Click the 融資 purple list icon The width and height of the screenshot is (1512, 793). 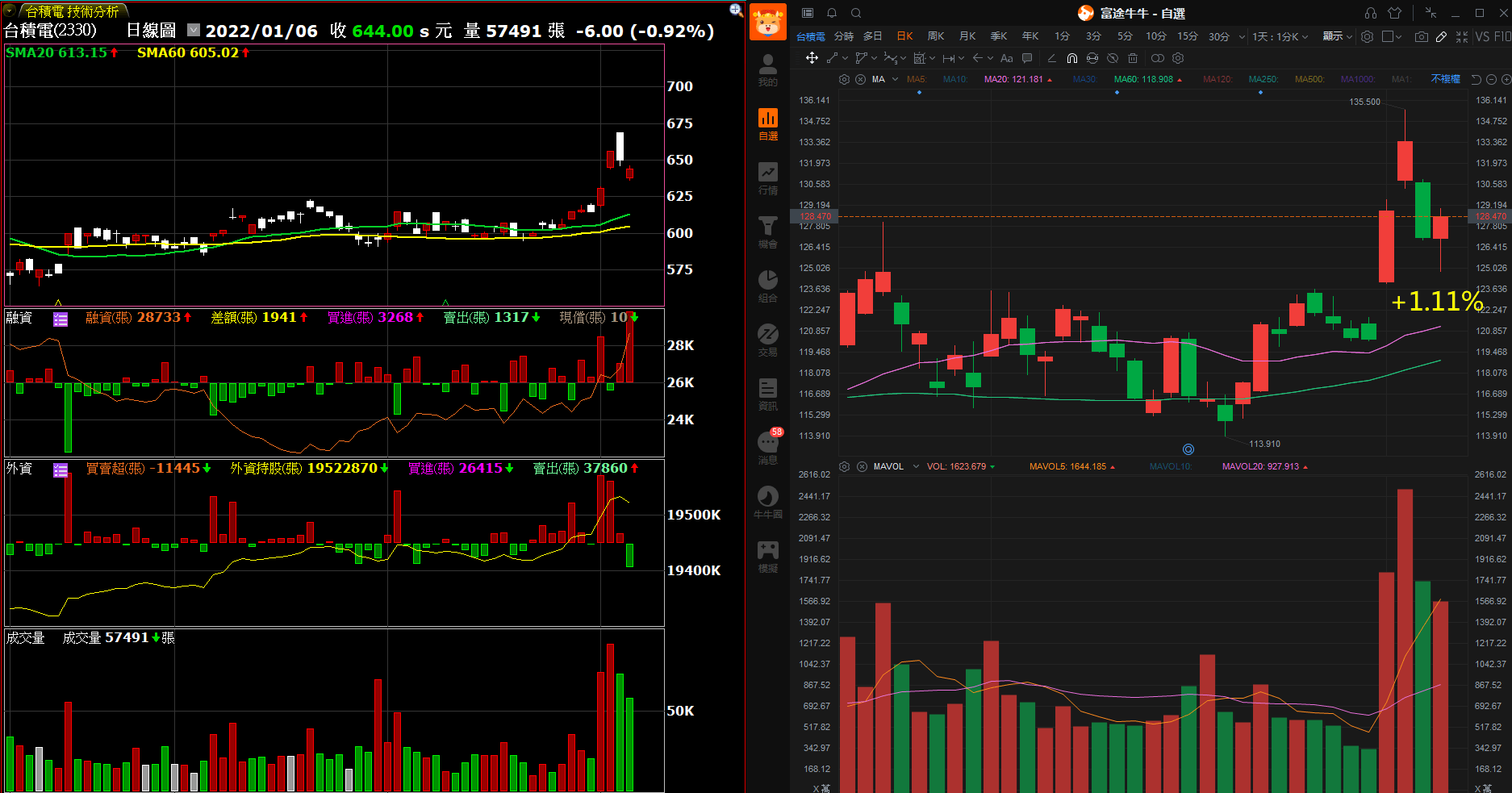61,319
